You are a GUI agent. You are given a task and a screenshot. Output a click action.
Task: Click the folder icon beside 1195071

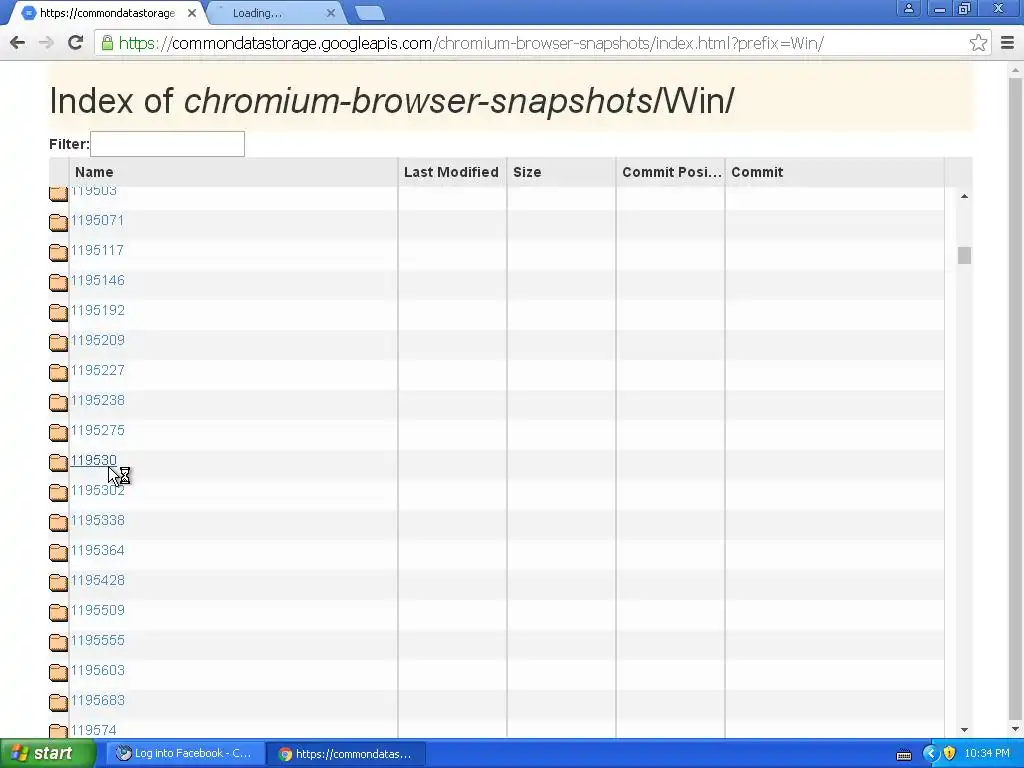(58, 223)
